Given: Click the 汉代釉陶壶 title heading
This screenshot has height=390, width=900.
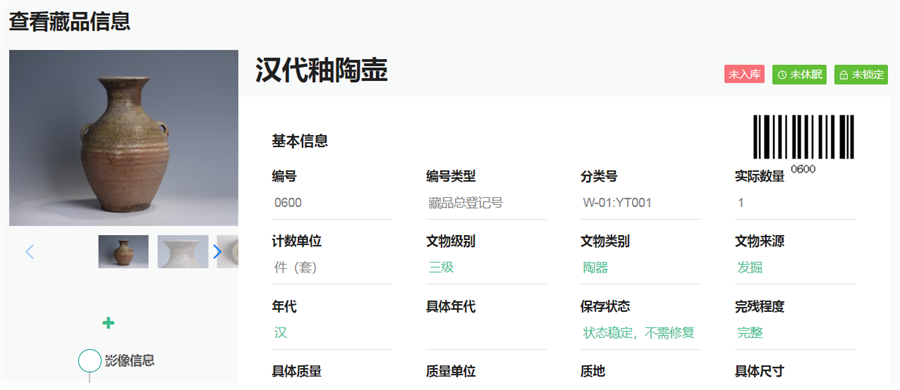Looking at the screenshot, I should [x=321, y=70].
